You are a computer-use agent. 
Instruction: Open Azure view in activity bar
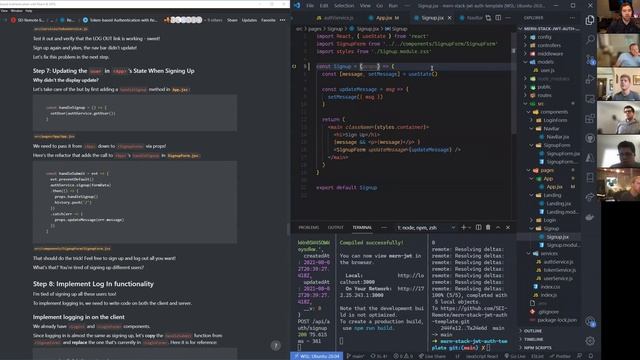coord(590,158)
